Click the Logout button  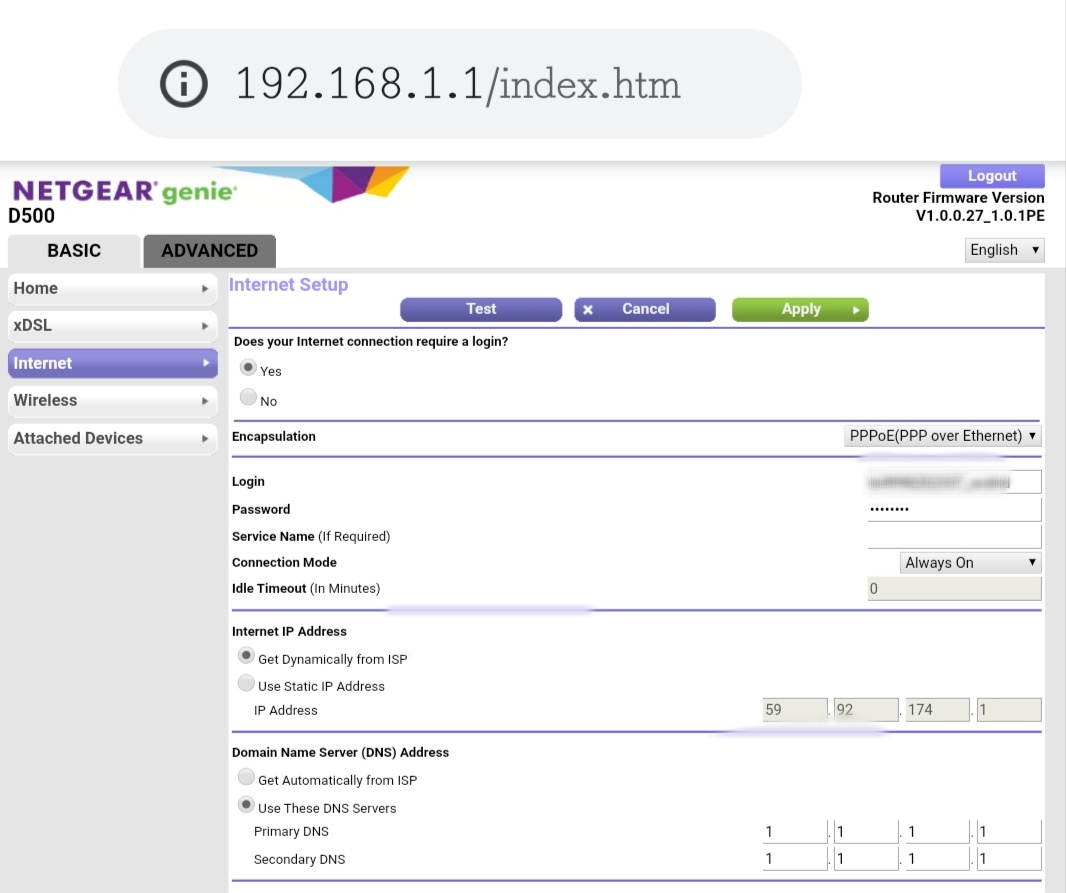point(991,175)
